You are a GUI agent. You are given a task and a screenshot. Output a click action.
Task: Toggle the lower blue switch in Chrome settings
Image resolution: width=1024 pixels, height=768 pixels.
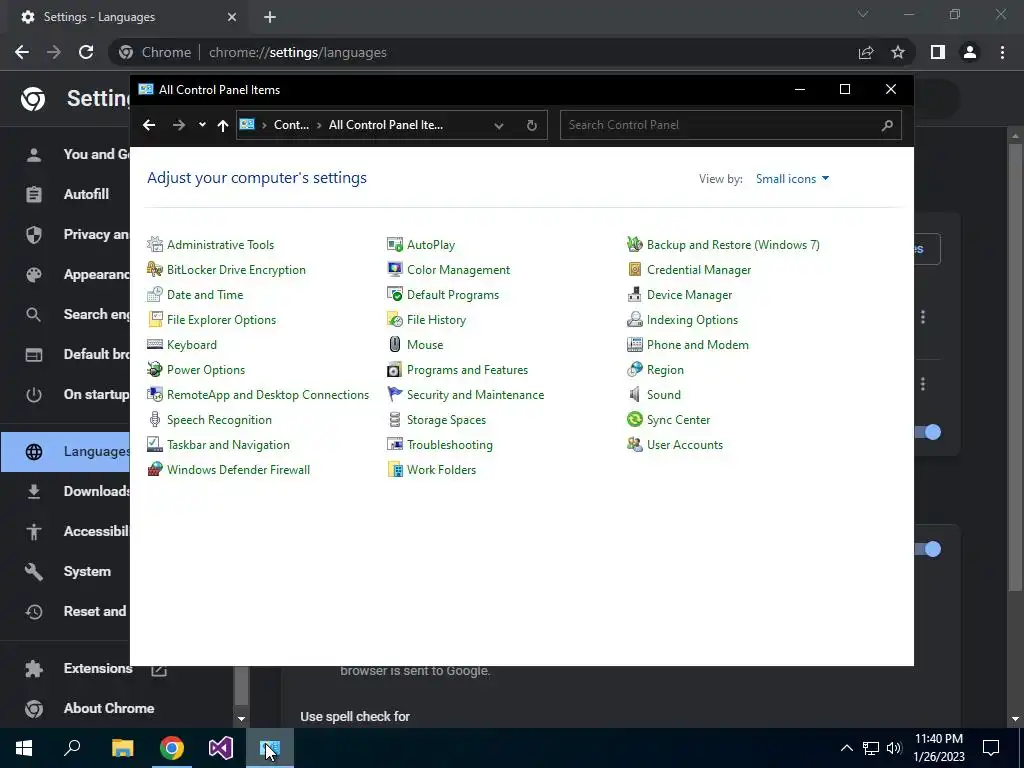(x=928, y=549)
